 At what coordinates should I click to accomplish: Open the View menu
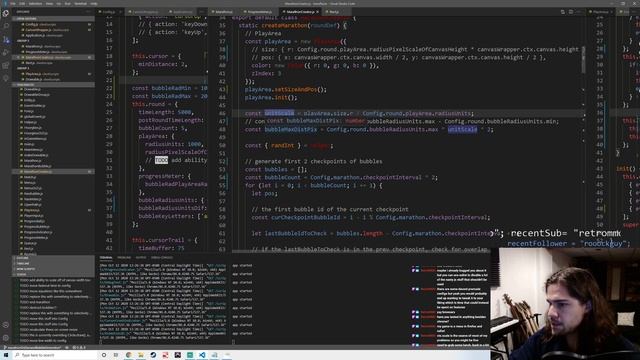pyautogui.click(x=49, y=4)
